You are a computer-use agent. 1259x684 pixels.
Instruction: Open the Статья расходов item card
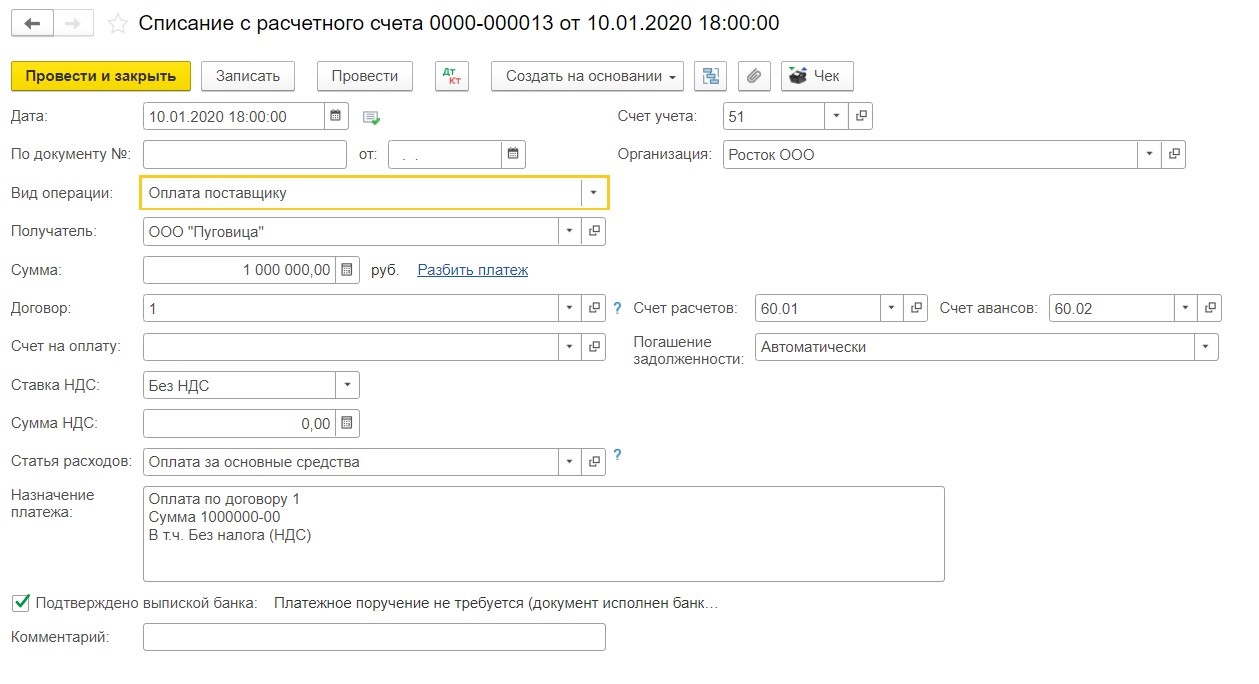pos(594,462)
